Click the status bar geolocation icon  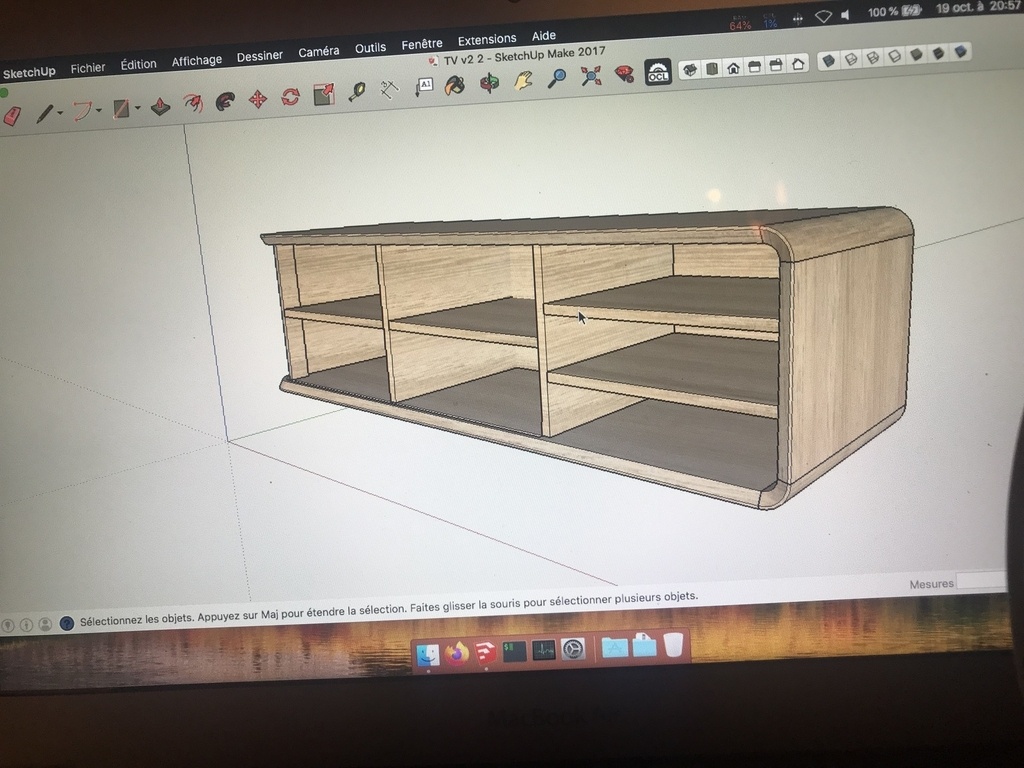(x=7, y=626)
